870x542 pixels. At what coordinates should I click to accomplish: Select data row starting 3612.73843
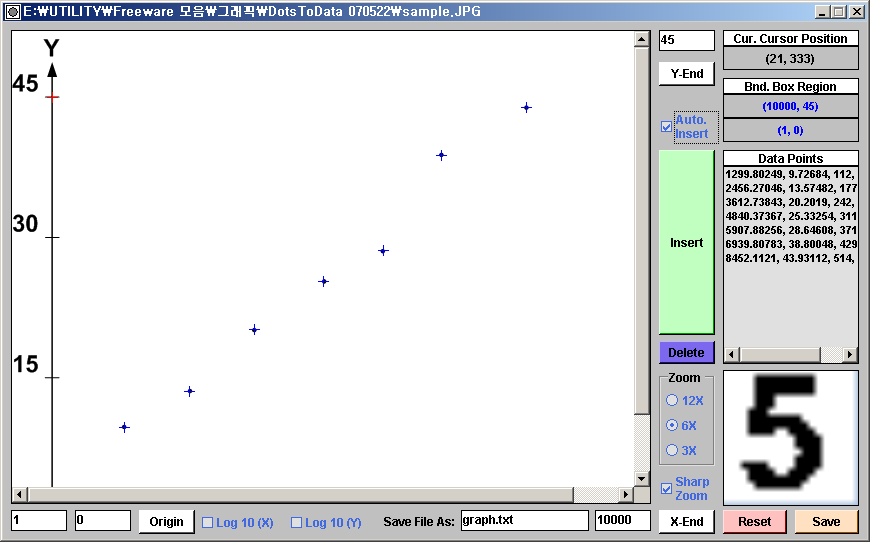tap(790, 202)
